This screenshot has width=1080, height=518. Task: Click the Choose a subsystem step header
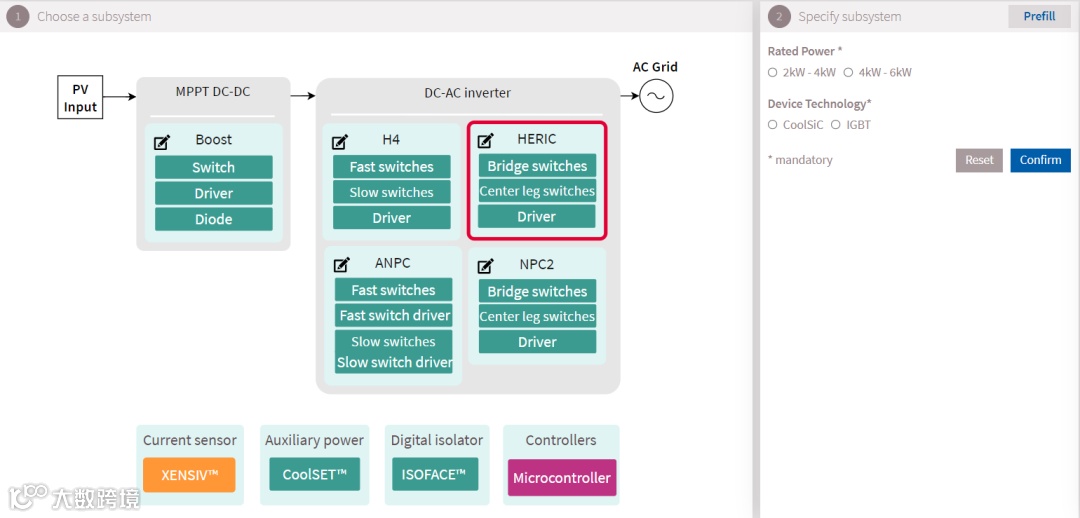point(94,17)
